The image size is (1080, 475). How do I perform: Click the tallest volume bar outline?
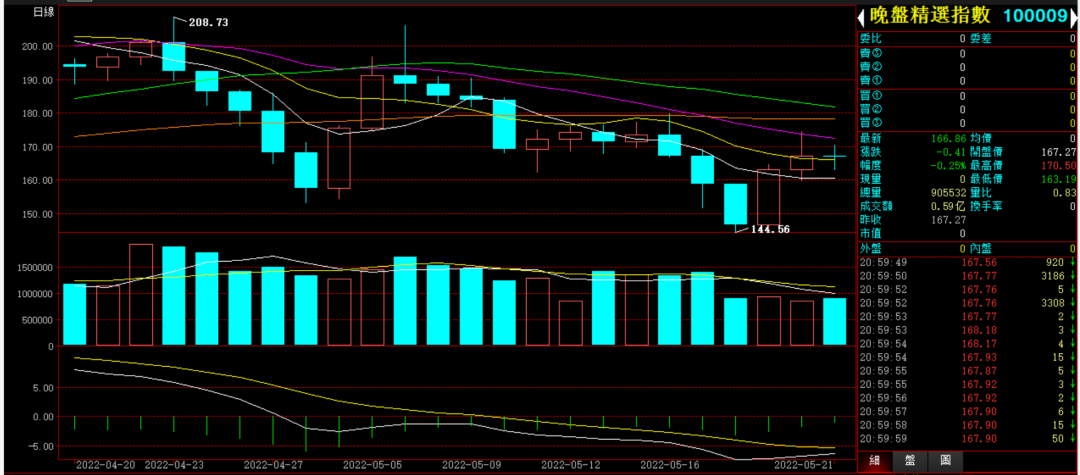coord(141,295)
